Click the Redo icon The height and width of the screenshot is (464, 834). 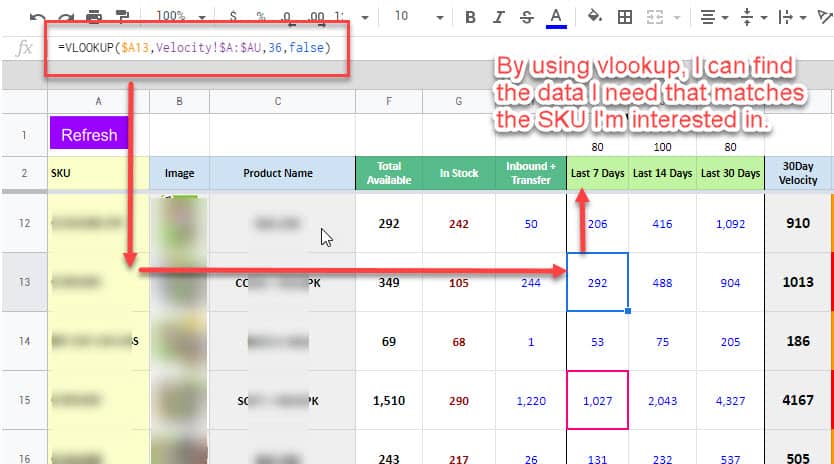point(66,17)
